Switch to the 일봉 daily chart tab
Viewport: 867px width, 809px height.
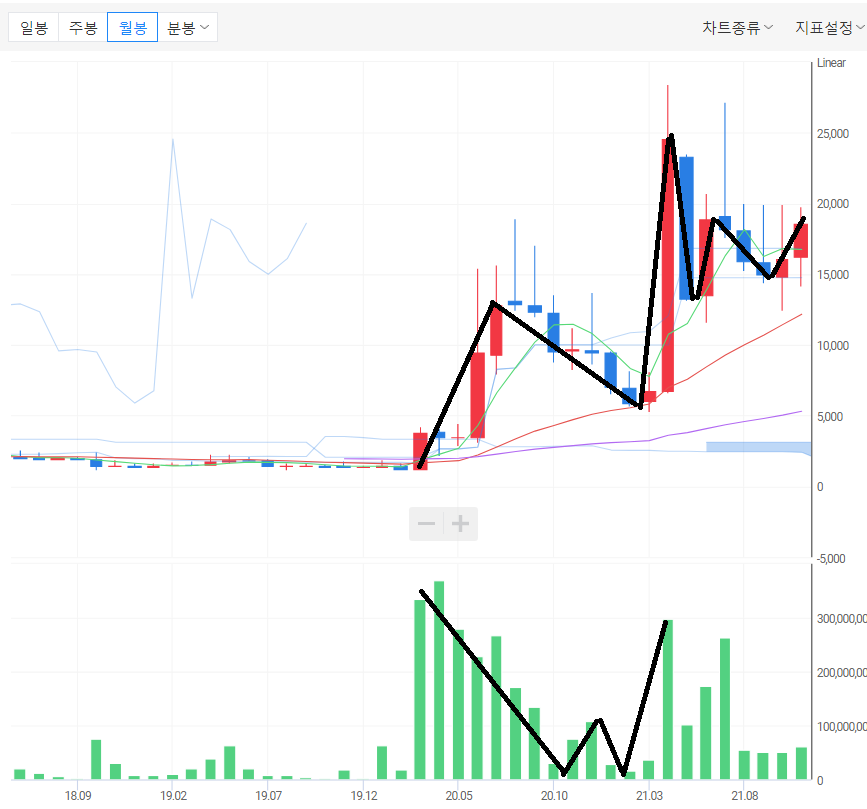click(34, 27)
